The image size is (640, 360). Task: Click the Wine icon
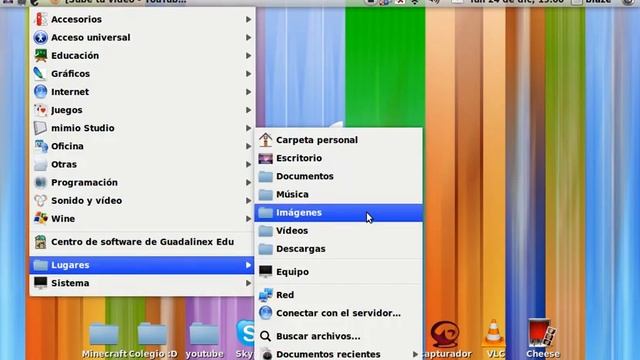pyautogui.click(x=40, y=219)
